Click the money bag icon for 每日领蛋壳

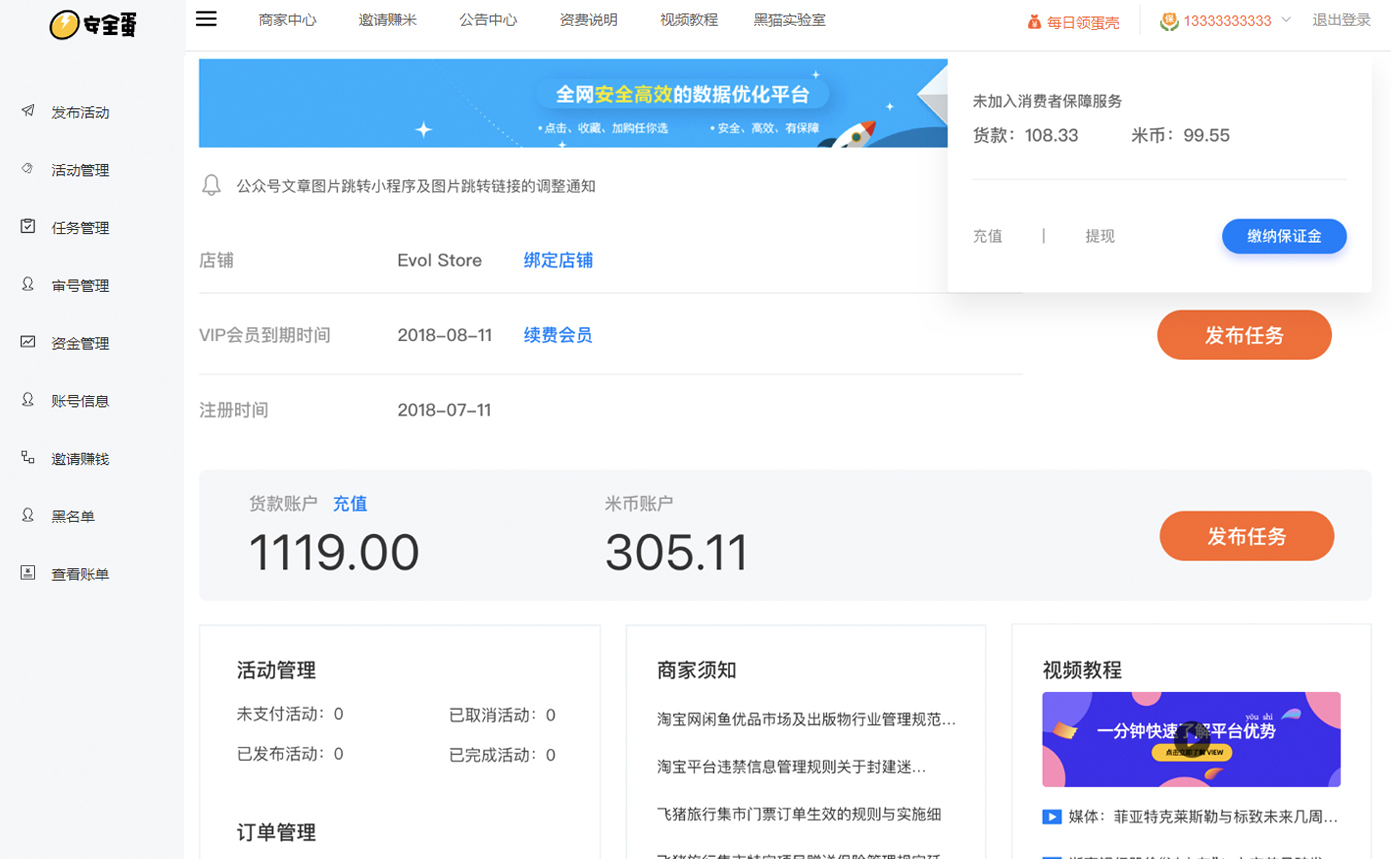click(1034, 21)
